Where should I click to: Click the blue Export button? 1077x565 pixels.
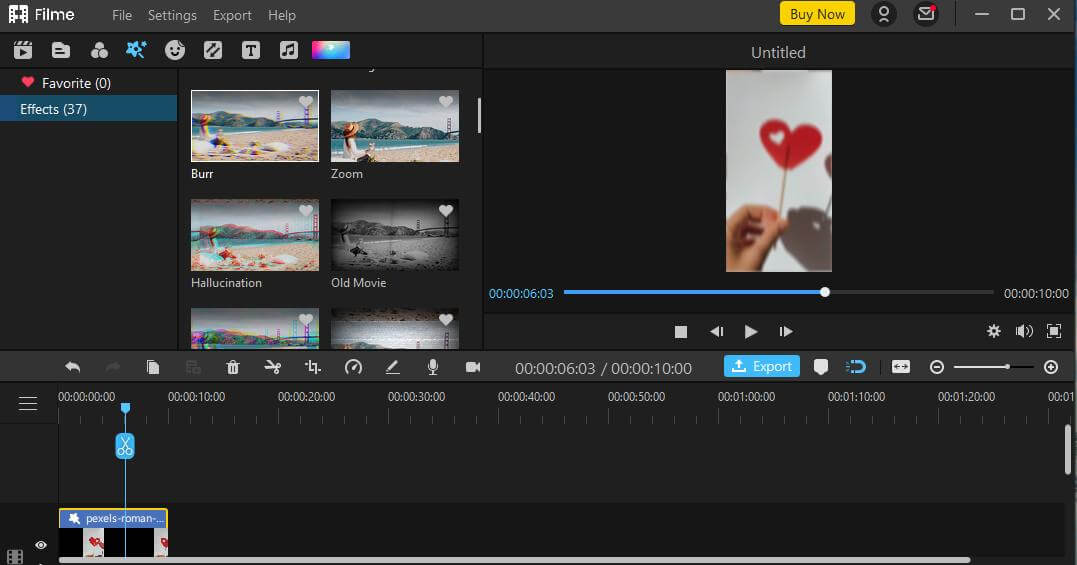click(762, 367)
